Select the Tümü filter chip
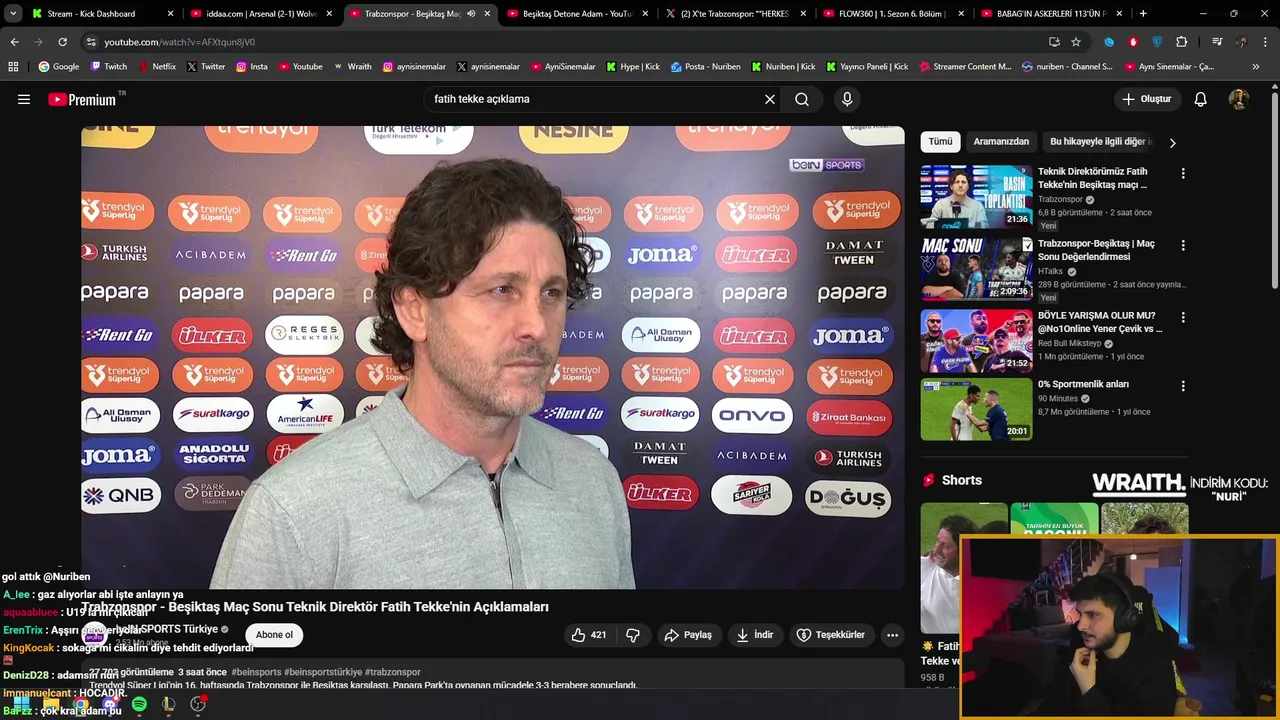The height and width of the screenshot is (720, 1280). pyautogui.click(x=940, y=142)
